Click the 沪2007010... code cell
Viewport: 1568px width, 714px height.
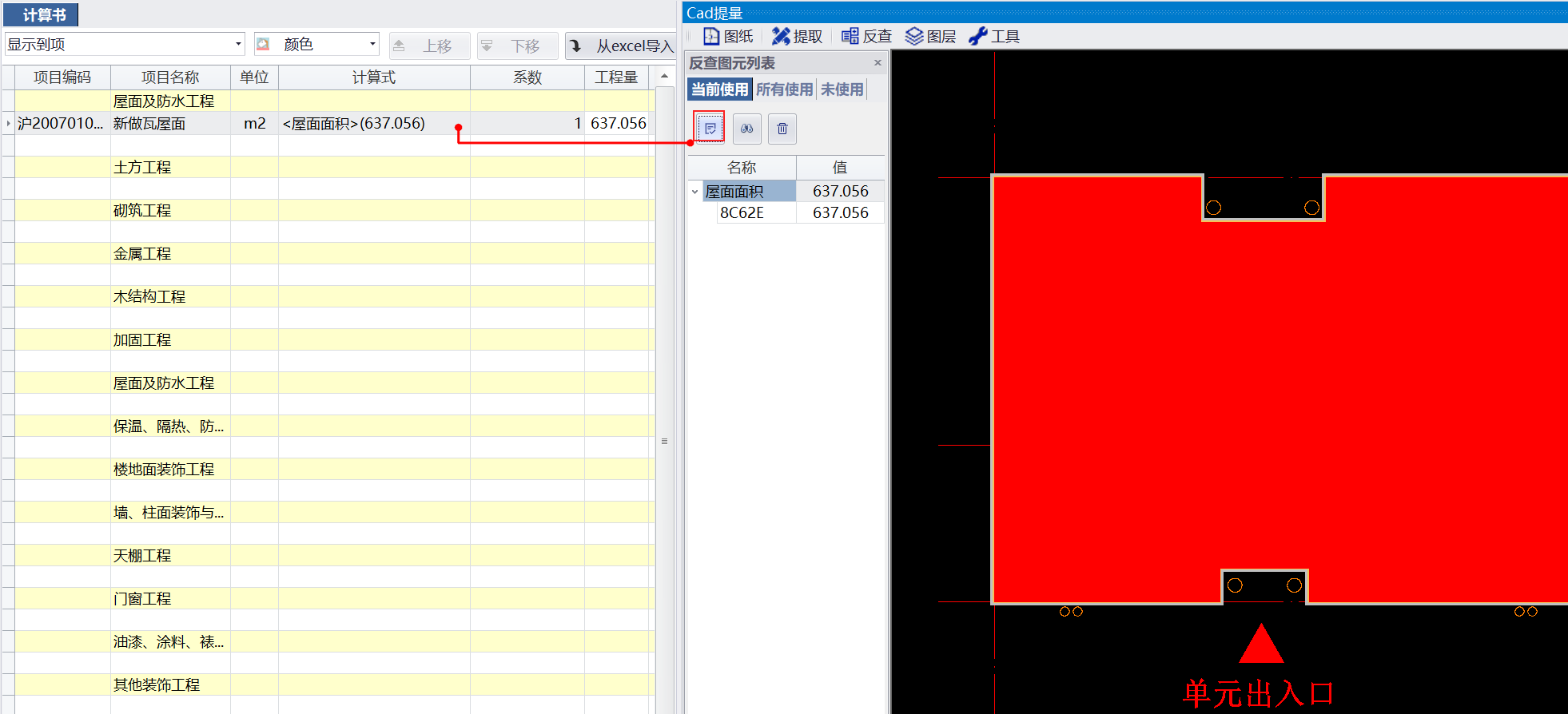(62, 123)
